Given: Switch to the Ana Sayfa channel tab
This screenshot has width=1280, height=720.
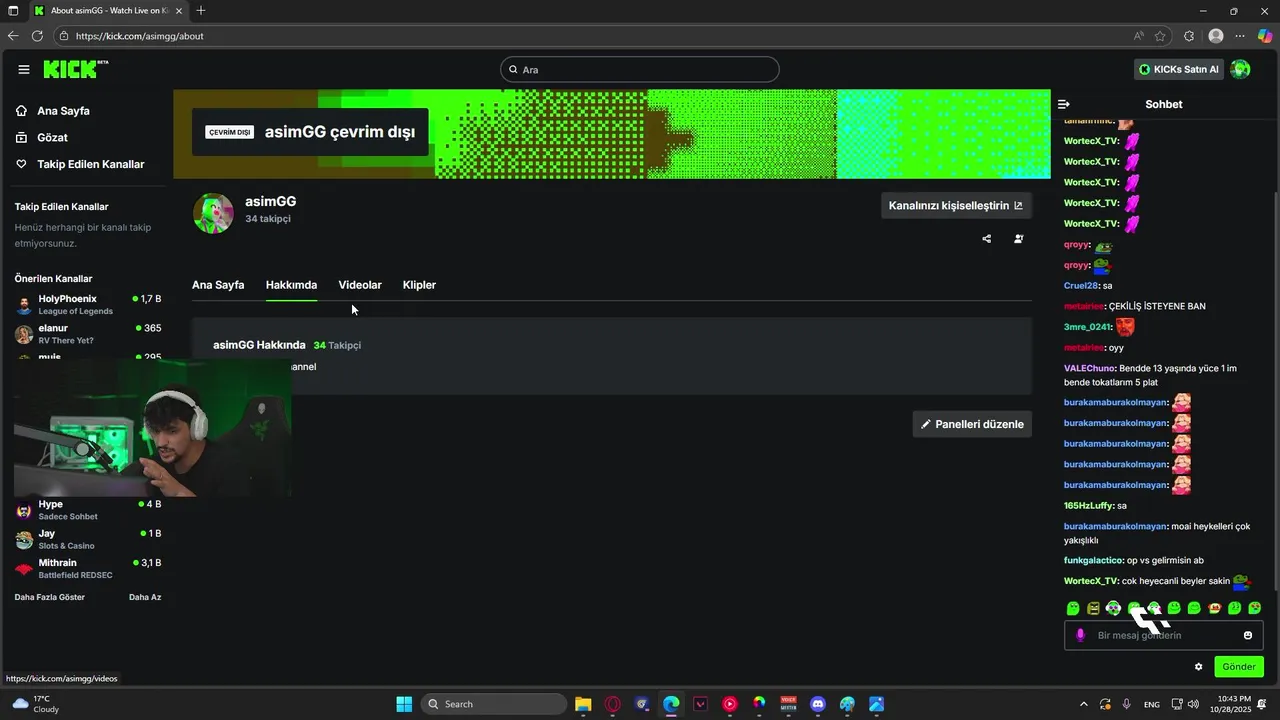Looking at the screenshot, I should [218, 285].
